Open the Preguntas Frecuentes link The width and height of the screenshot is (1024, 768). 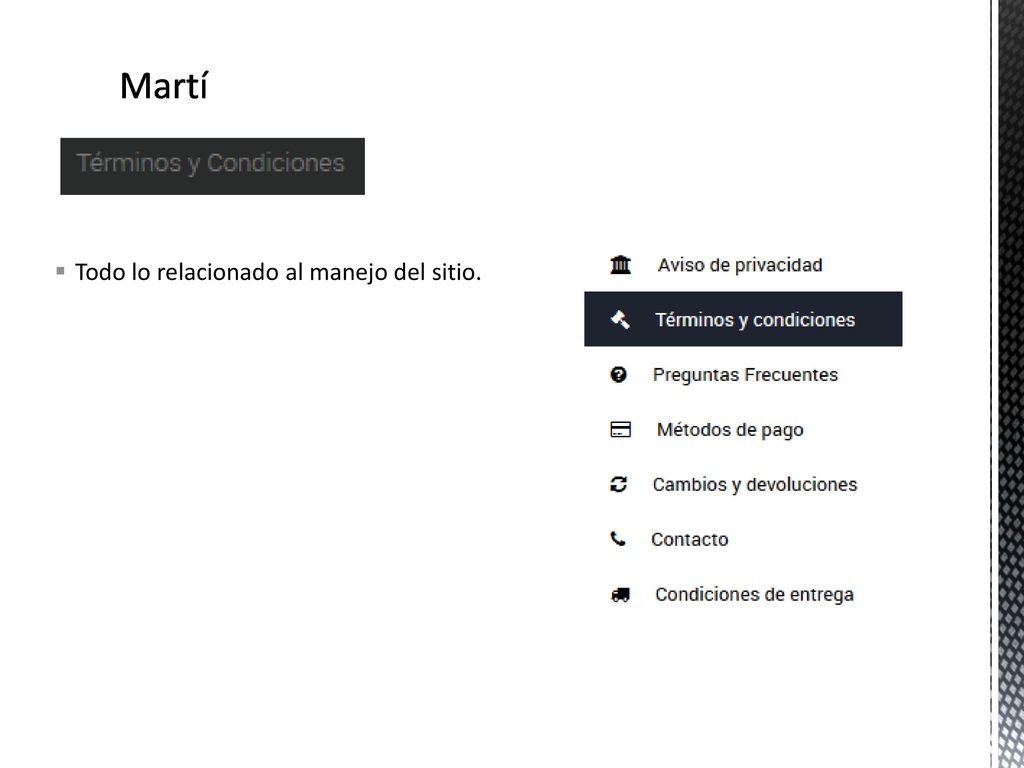tap(745, 375)
